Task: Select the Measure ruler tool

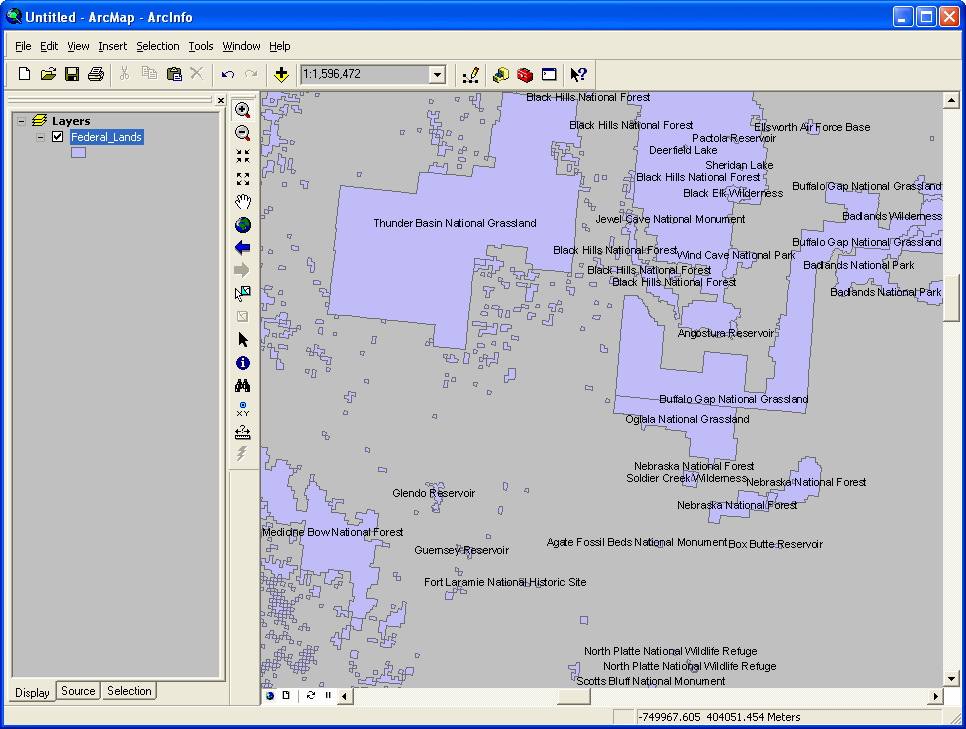Action: click(x=242, y=432)
